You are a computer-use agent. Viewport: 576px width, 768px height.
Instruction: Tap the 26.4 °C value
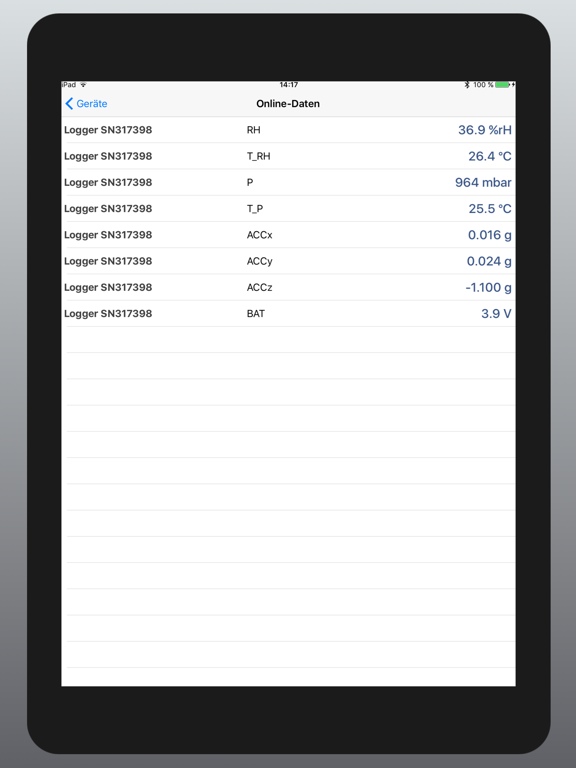489,156
